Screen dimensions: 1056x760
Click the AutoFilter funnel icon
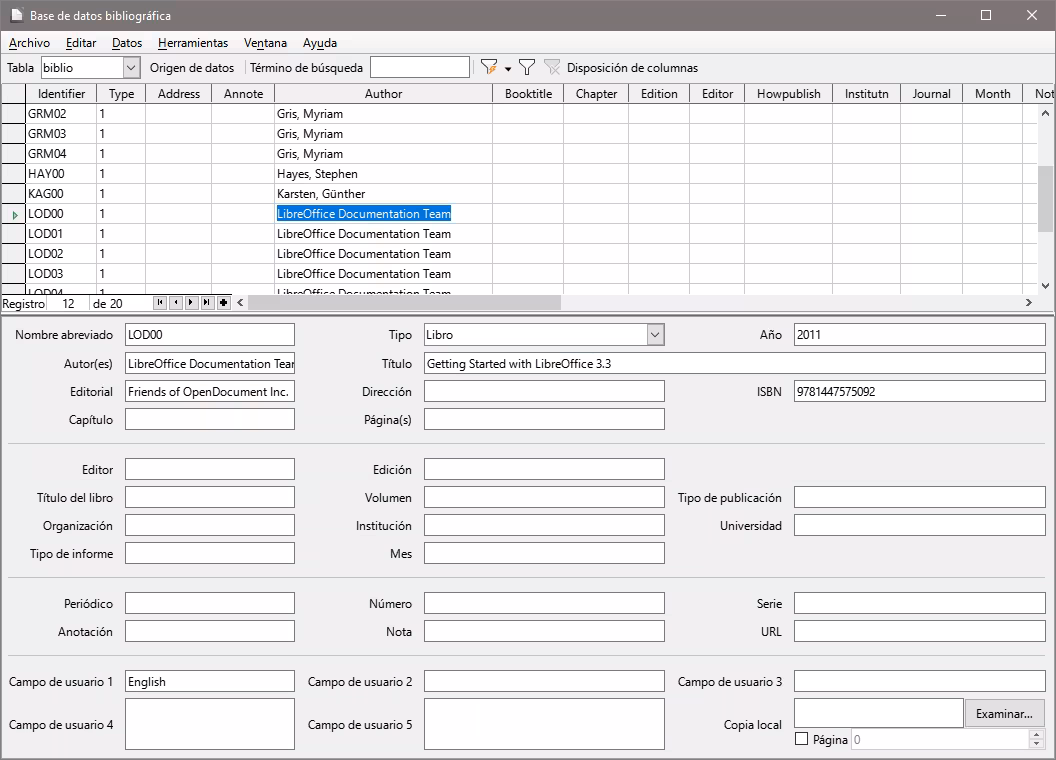488,68
